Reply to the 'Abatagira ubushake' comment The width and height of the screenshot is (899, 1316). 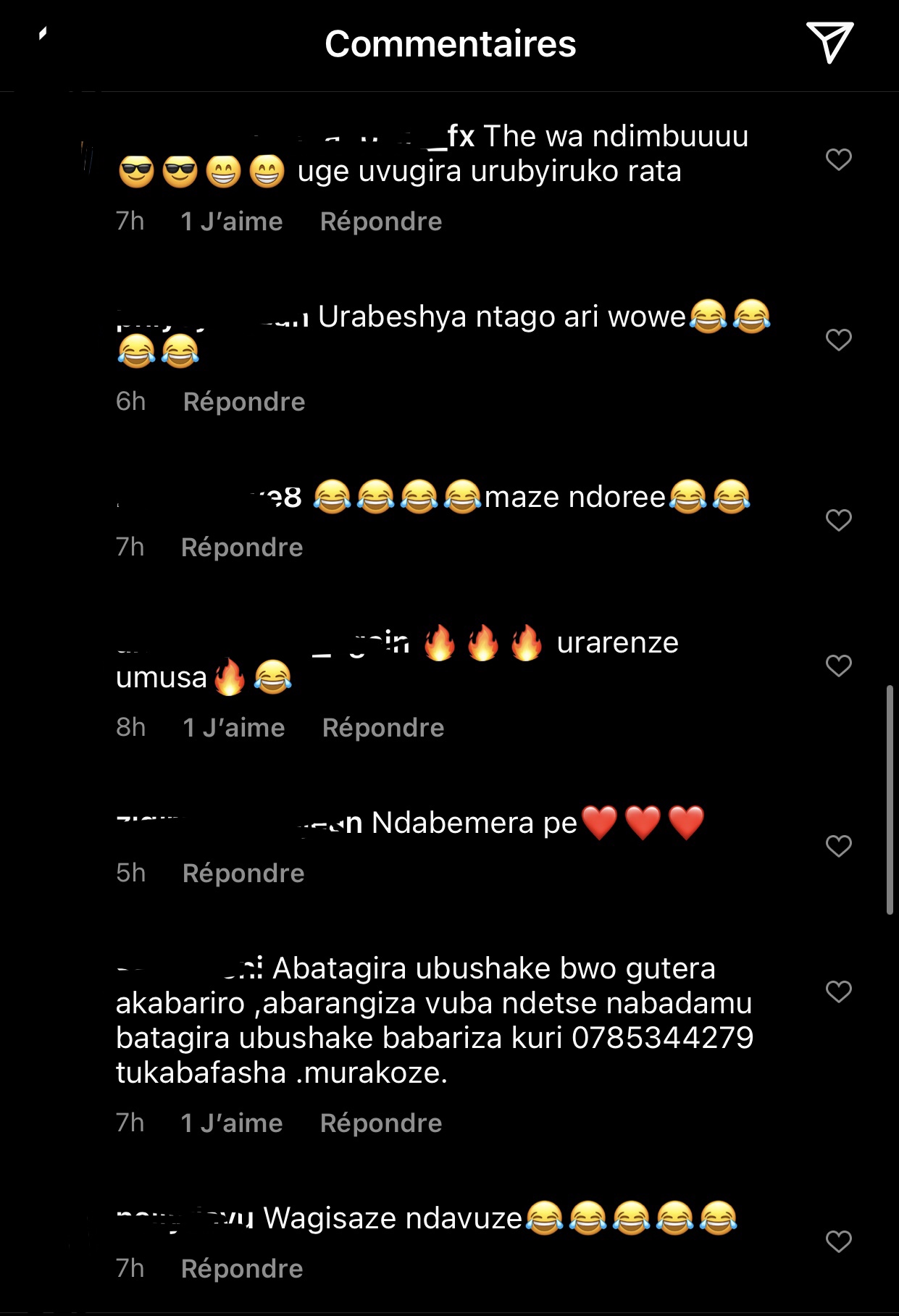(x=381, y=1123)
